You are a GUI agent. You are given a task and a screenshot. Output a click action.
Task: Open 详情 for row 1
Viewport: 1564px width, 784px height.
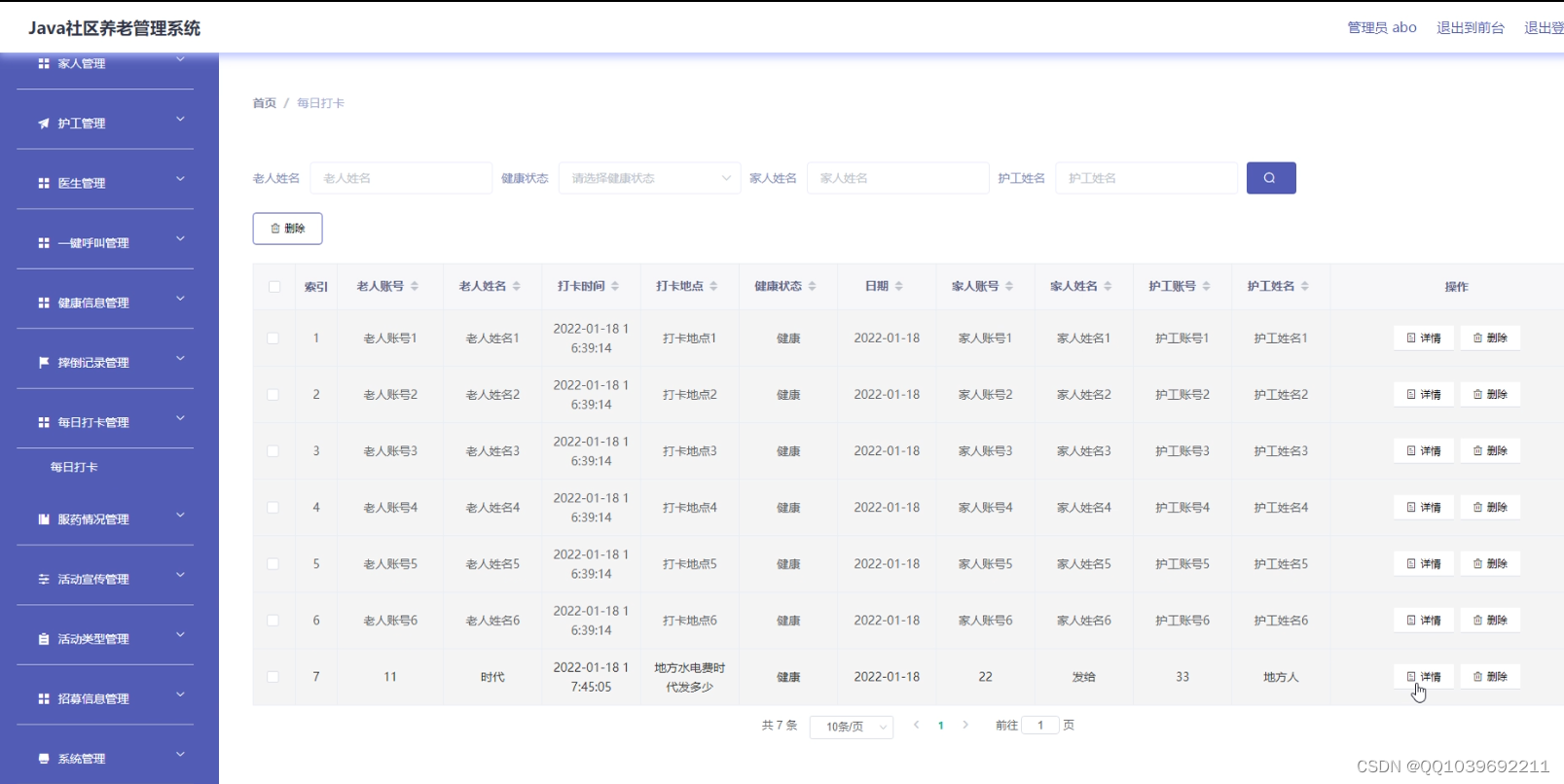click(1424, 339)
